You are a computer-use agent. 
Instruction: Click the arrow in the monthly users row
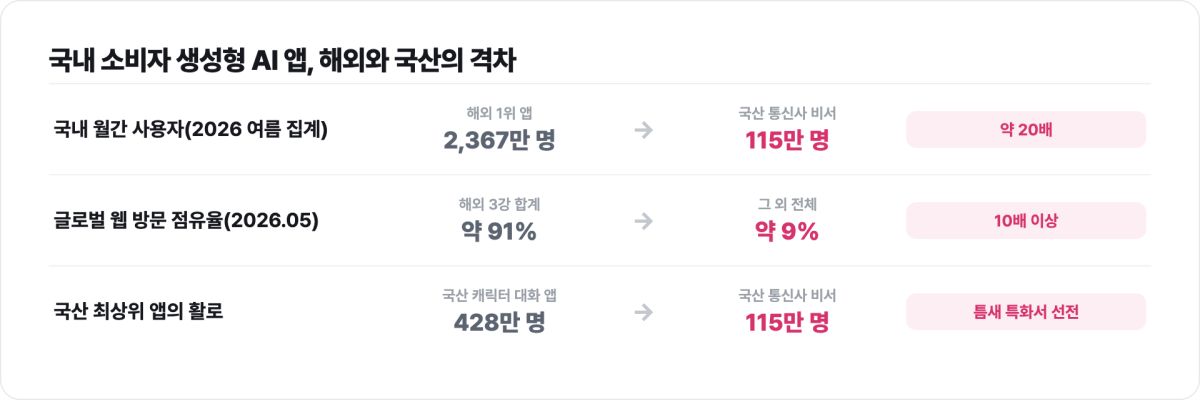click(644, 130)
